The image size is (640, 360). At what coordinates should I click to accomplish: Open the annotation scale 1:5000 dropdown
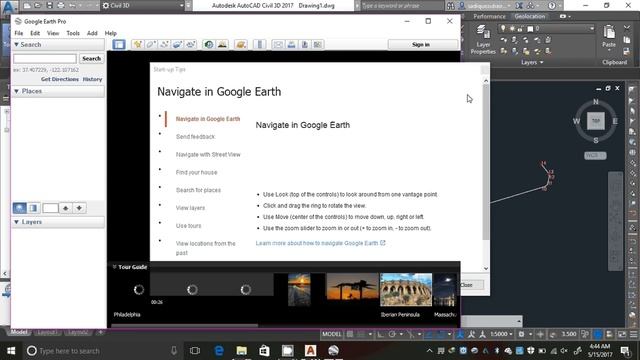pyautogui.click(x=501, y=334)
